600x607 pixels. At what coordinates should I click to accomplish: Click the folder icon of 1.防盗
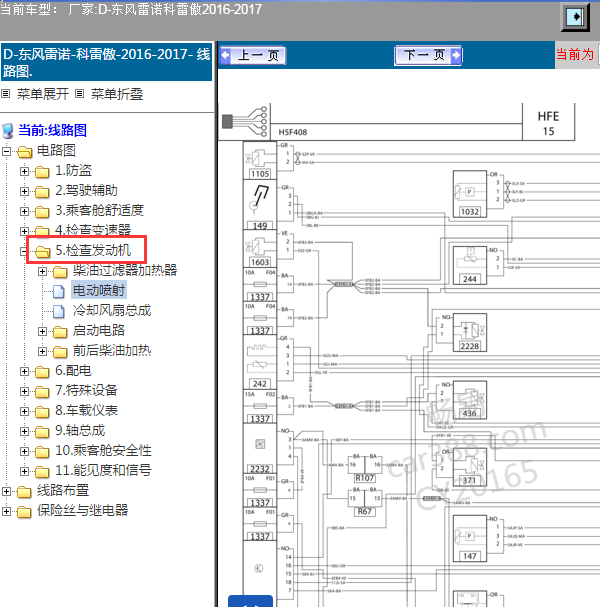[42, 171]
